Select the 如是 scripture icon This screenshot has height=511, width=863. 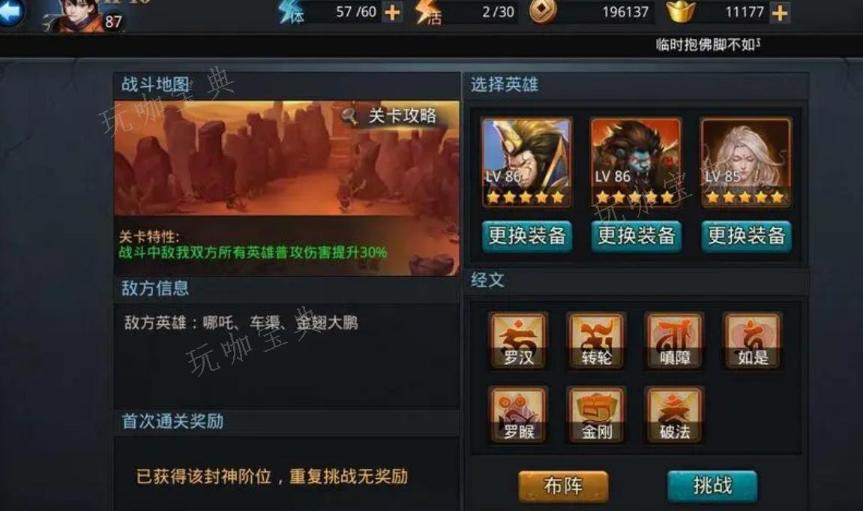pos(752,341)
